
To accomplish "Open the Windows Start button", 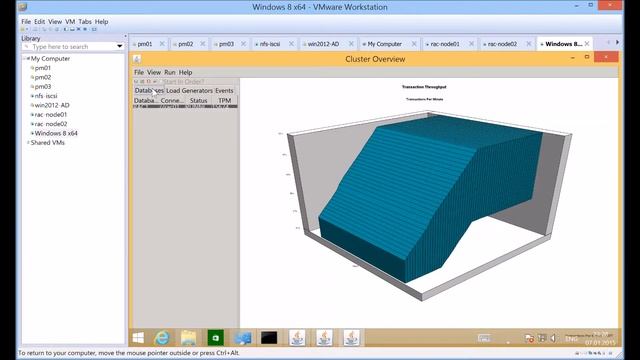I will click(138, 338).
